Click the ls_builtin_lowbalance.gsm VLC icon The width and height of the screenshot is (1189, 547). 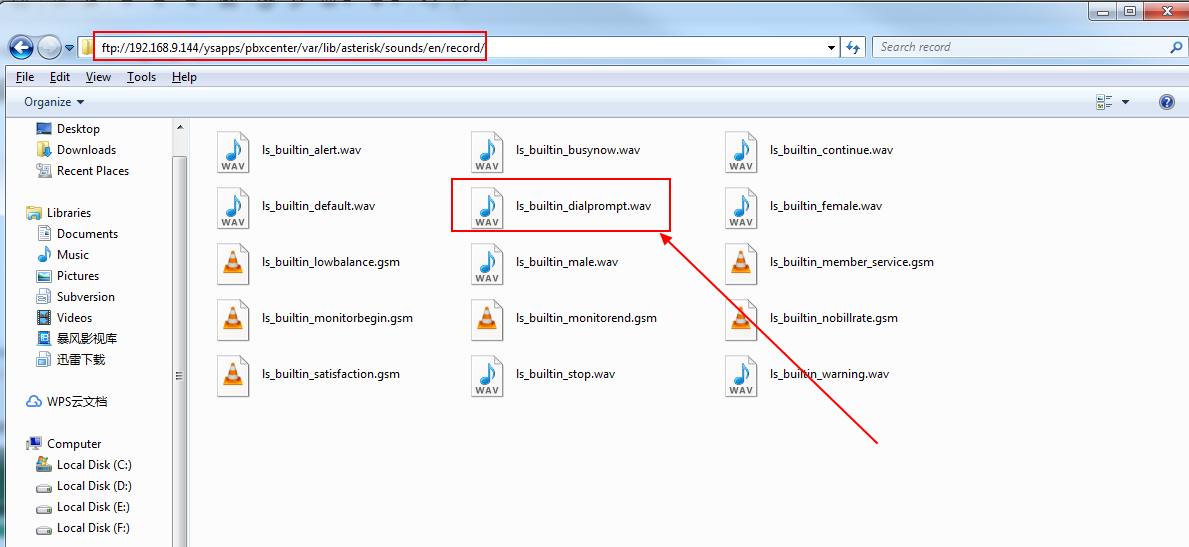coord(233,263)
